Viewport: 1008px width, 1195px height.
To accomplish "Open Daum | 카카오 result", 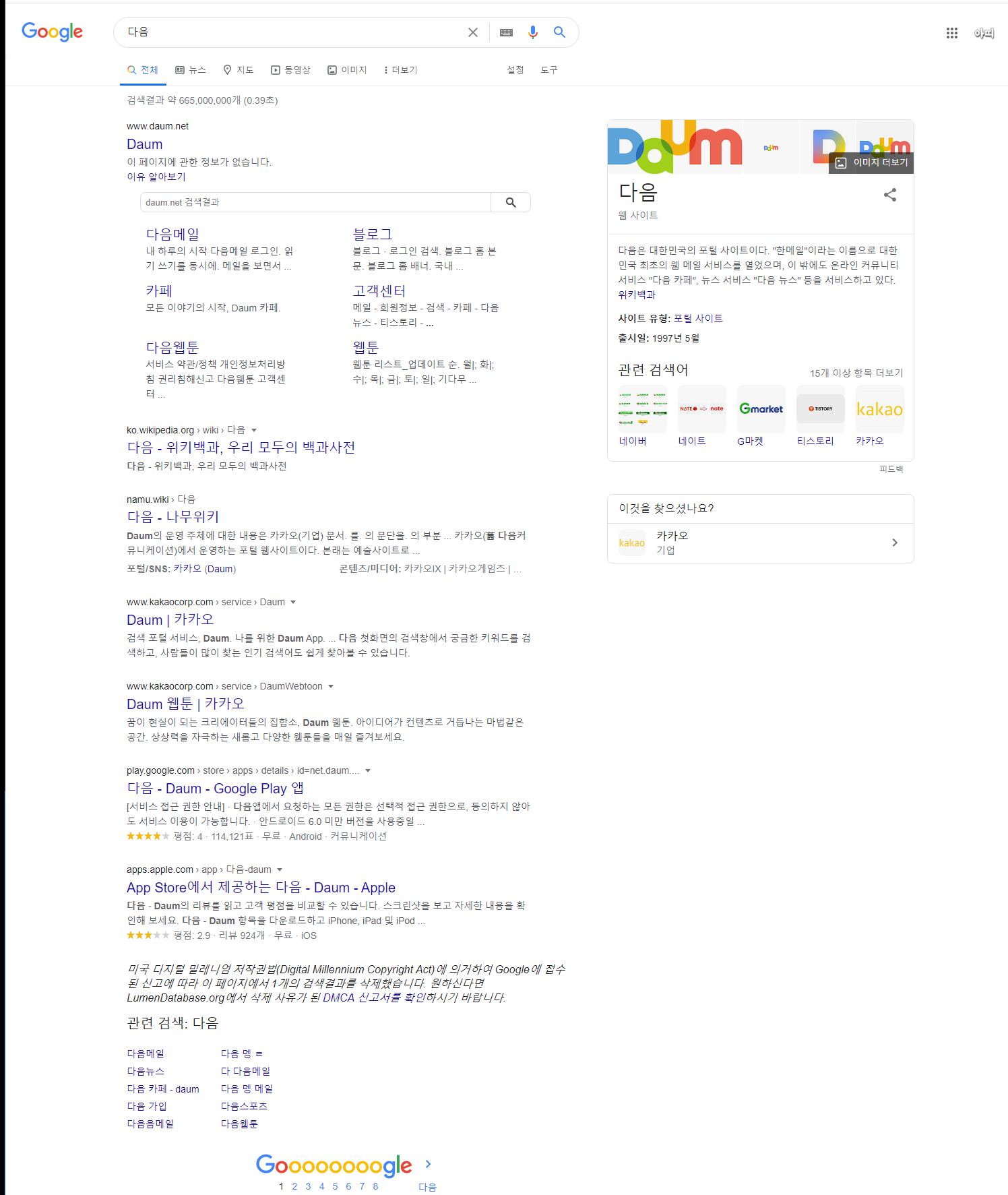I will [x=170, y=619].
